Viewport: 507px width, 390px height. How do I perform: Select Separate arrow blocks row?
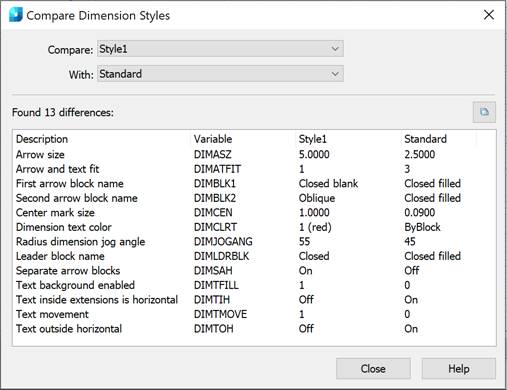[x=254, y=271]
